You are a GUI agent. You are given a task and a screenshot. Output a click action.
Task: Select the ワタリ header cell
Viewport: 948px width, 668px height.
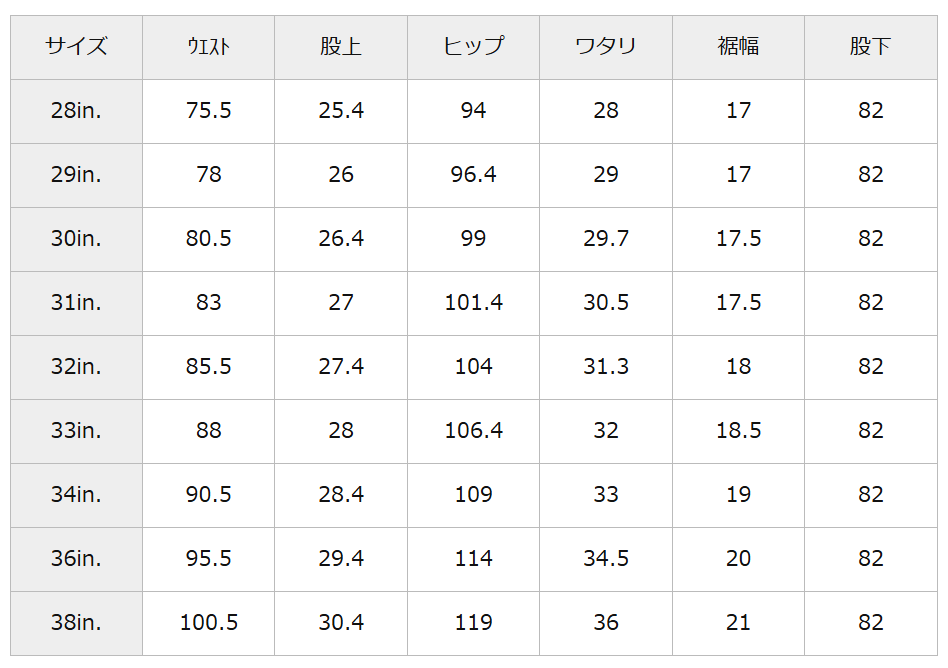click(x=606, y=46)
